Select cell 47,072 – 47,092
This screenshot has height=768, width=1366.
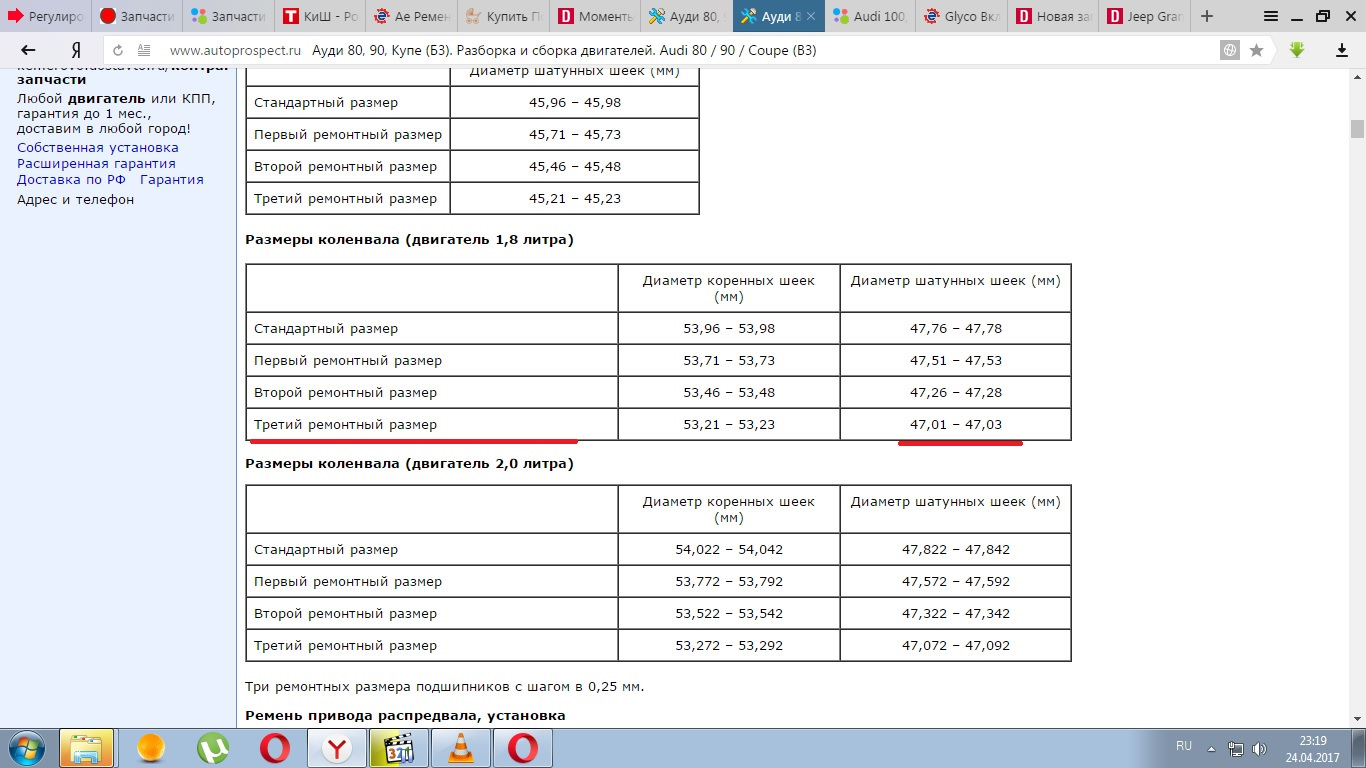(955, 645)
